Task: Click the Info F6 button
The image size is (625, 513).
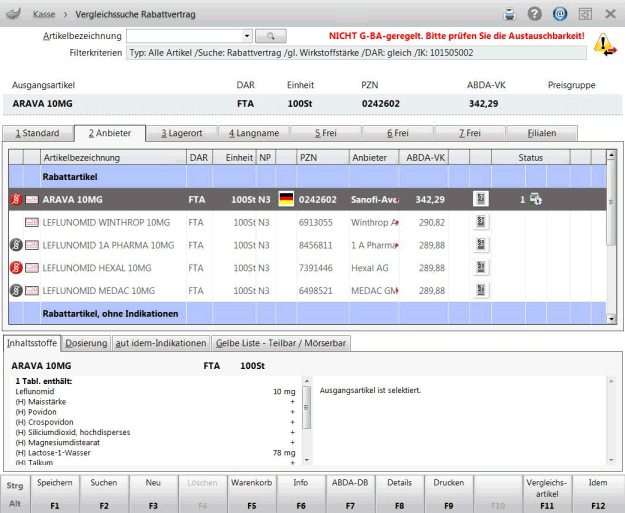Action: (x=301, y=494)
